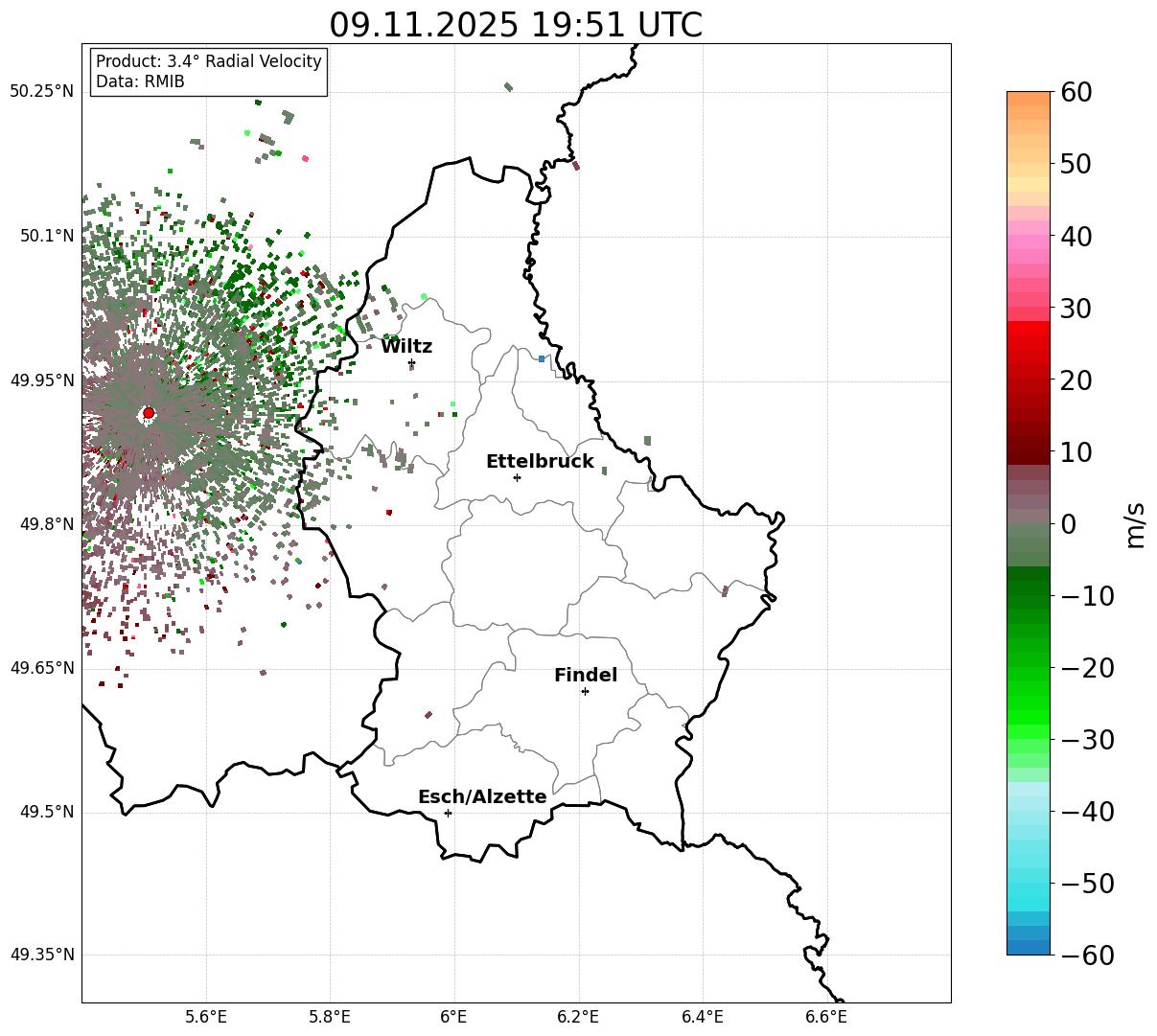
Task: Click the Wiltz city label
Action: click(406, 347)
